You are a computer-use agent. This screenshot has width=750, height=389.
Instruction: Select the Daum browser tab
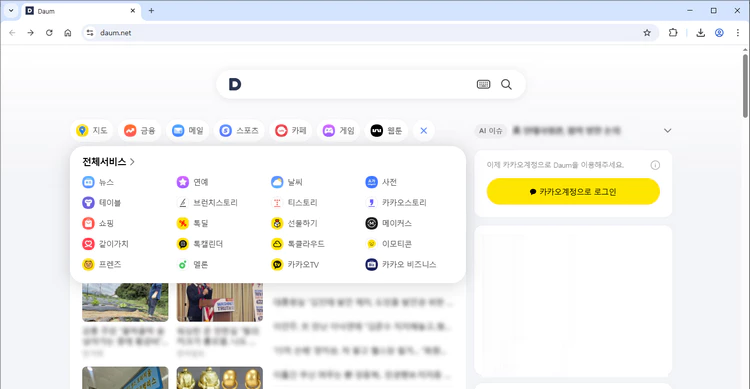click(x=81, y=11)
